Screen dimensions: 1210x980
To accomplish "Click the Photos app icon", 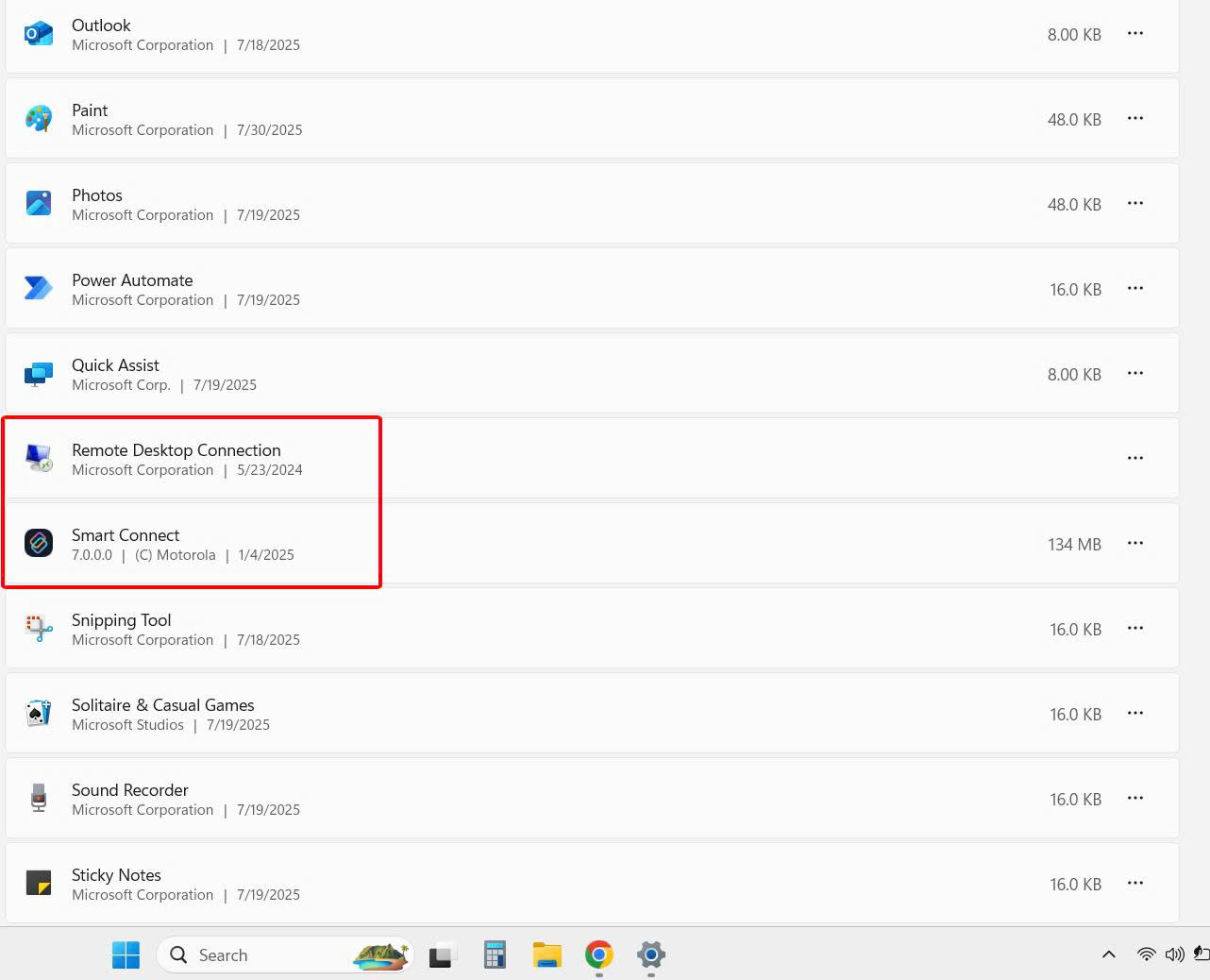I will tap(39, 204).
